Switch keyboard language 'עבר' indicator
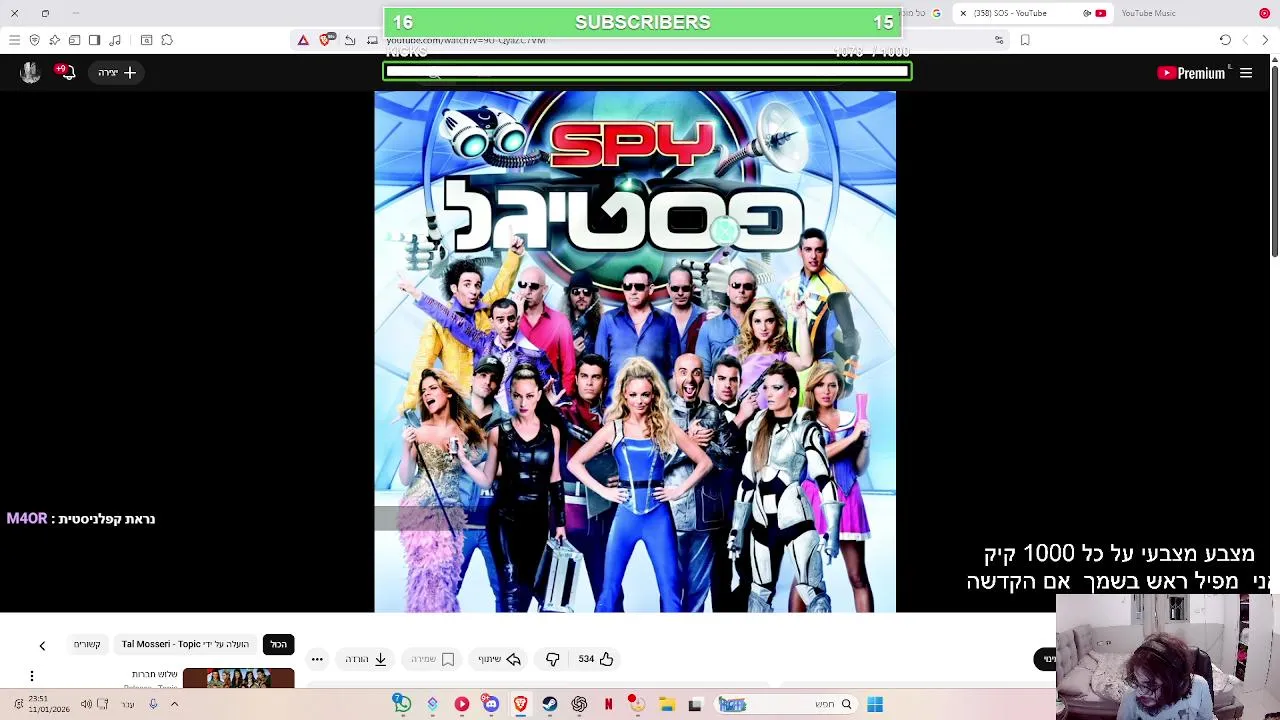Image resolution: width=1280 pixels, height=720 pixels. point(128,704)
